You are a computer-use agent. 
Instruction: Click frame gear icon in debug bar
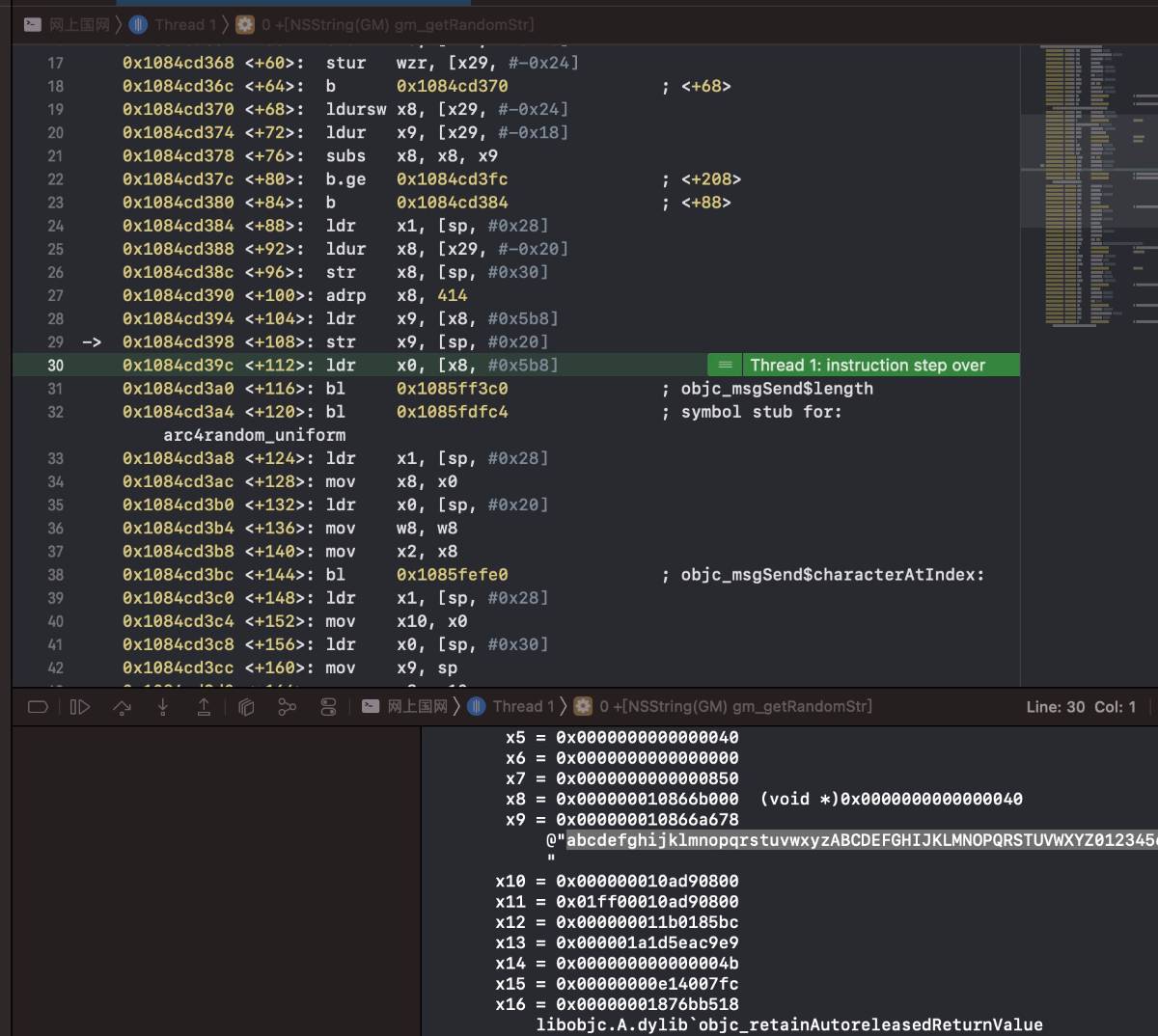pyautogui.click(x=583, y=706)
